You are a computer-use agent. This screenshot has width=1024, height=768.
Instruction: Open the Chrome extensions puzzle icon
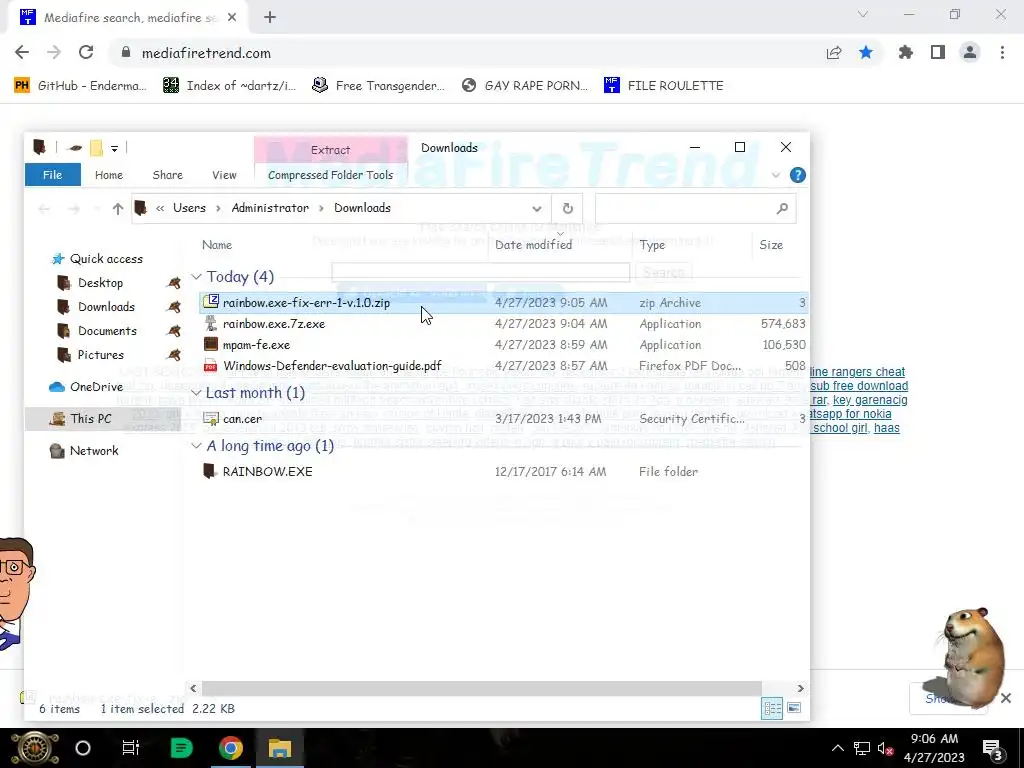point(906,53)
